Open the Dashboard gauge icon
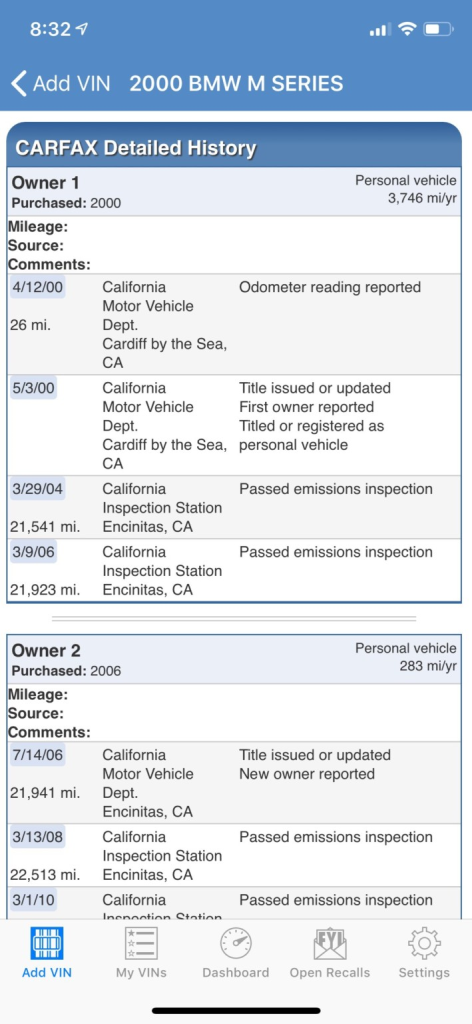472x1024 pixels. click(236, 944)
